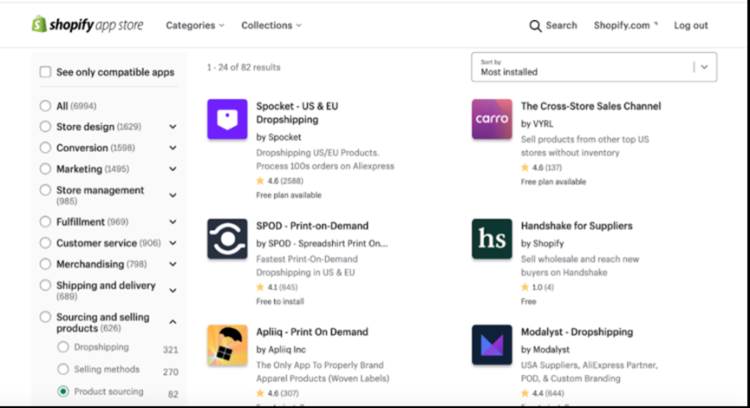Open the Shopify app store logo
The height and width of the screenshot is (408, 750).
click(88, 24)
